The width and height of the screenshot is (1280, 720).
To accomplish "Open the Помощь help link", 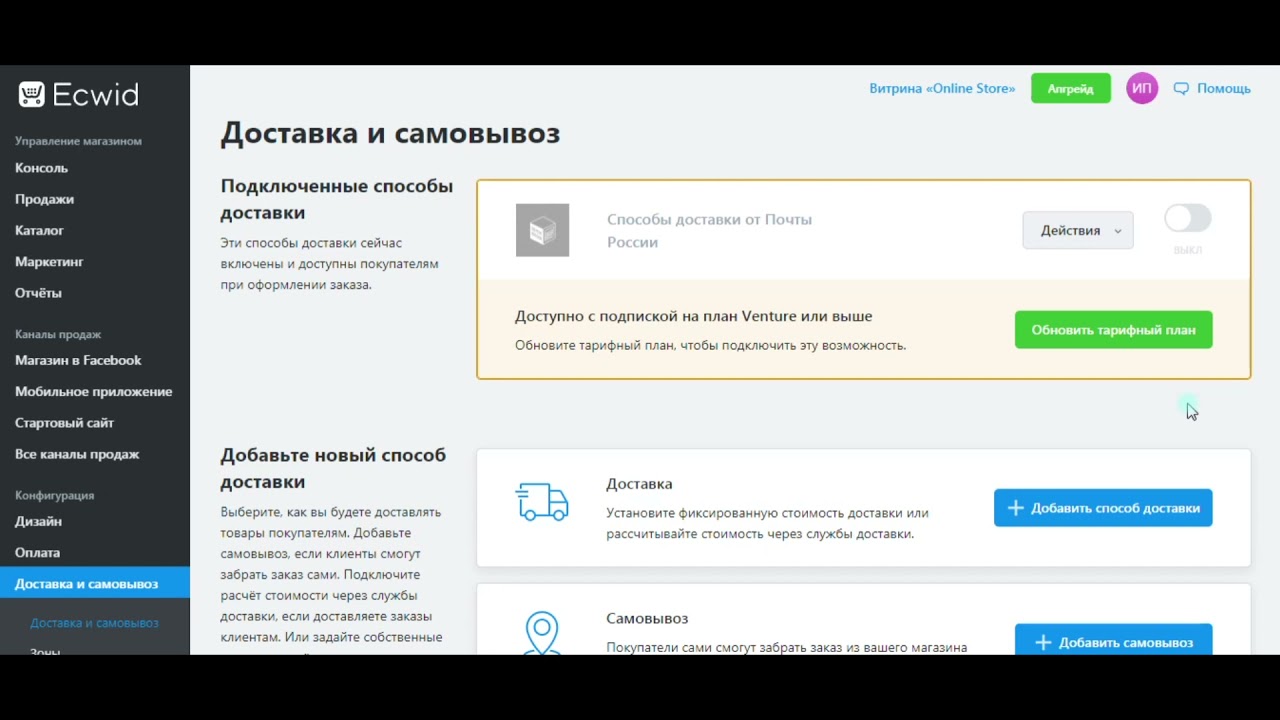I will pyautogui.click(x=1224, y=88).
